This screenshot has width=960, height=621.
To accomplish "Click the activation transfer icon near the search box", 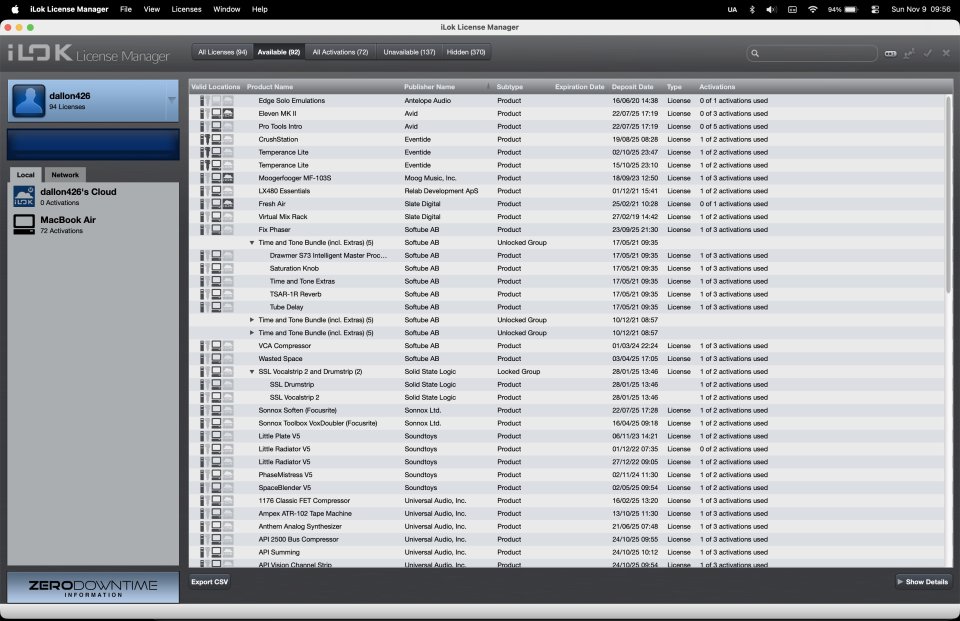I will point(907,53).
